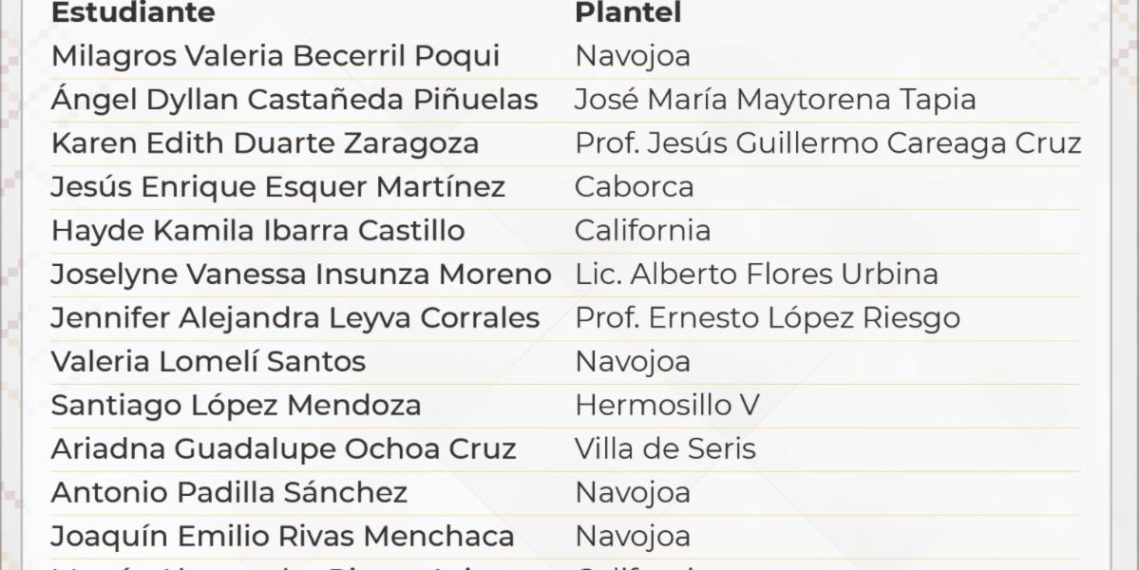The width and height of the screenshot is (1140, 570).
Task: Select the Hermosillo V plantel text
Action: [x=667, y=405]
